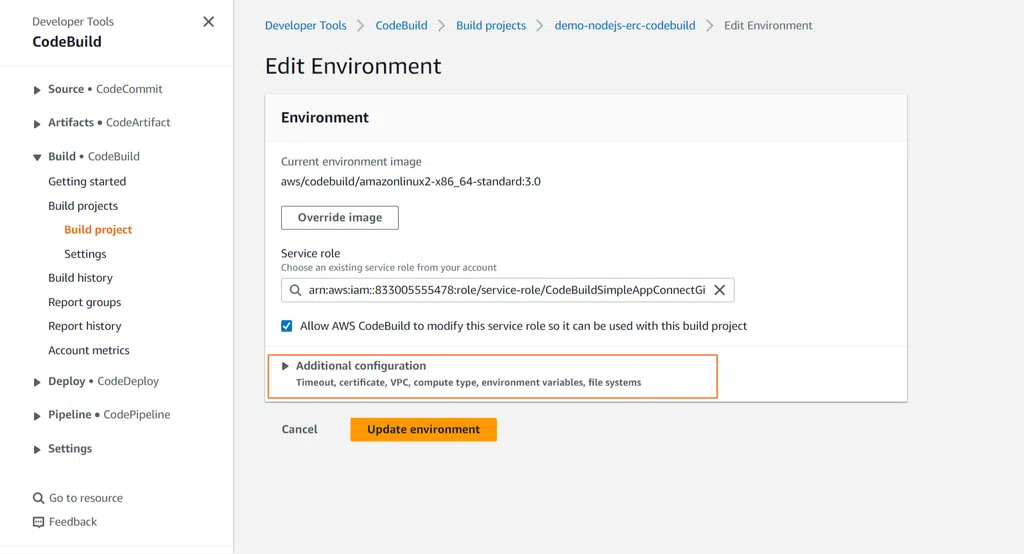Open Build history in sidebar
The width and height of the screenshot is (1024, 554).
[x=80, y=278]
